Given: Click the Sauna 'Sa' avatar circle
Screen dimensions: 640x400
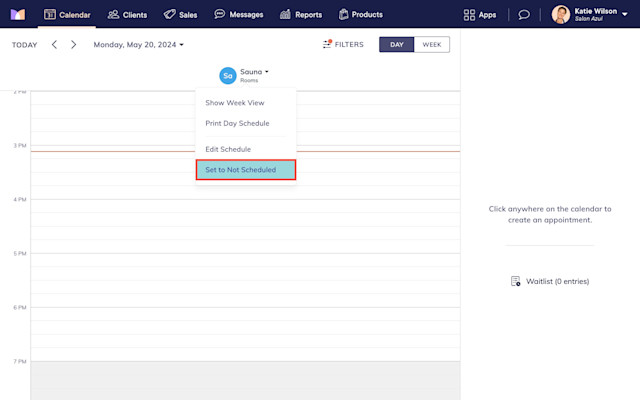Looking at the screenshot, I should pyautogui.click(x=228, y=76).
